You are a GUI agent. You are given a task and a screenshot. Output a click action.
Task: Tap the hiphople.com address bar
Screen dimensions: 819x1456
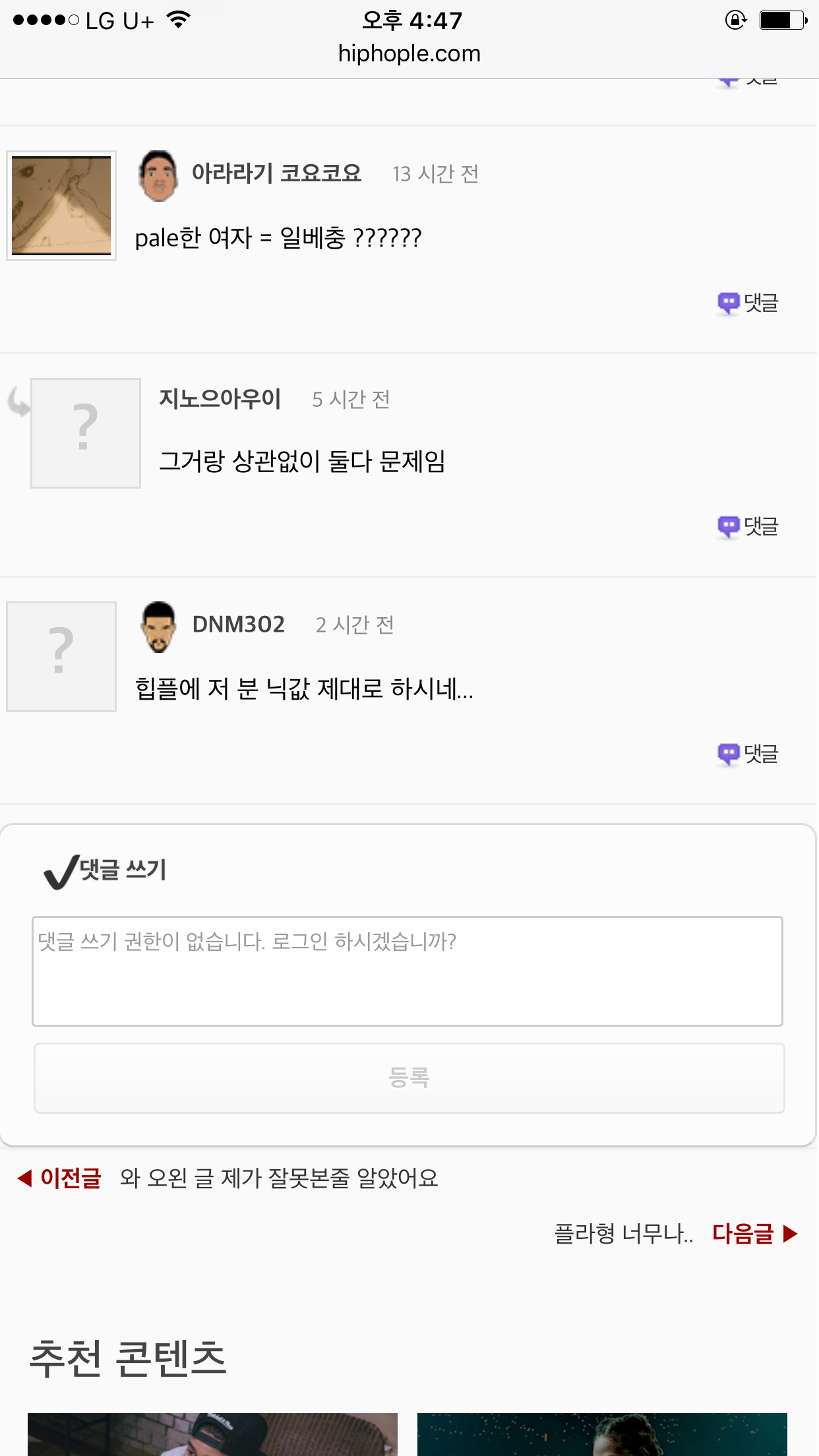[x=409, y=53]
